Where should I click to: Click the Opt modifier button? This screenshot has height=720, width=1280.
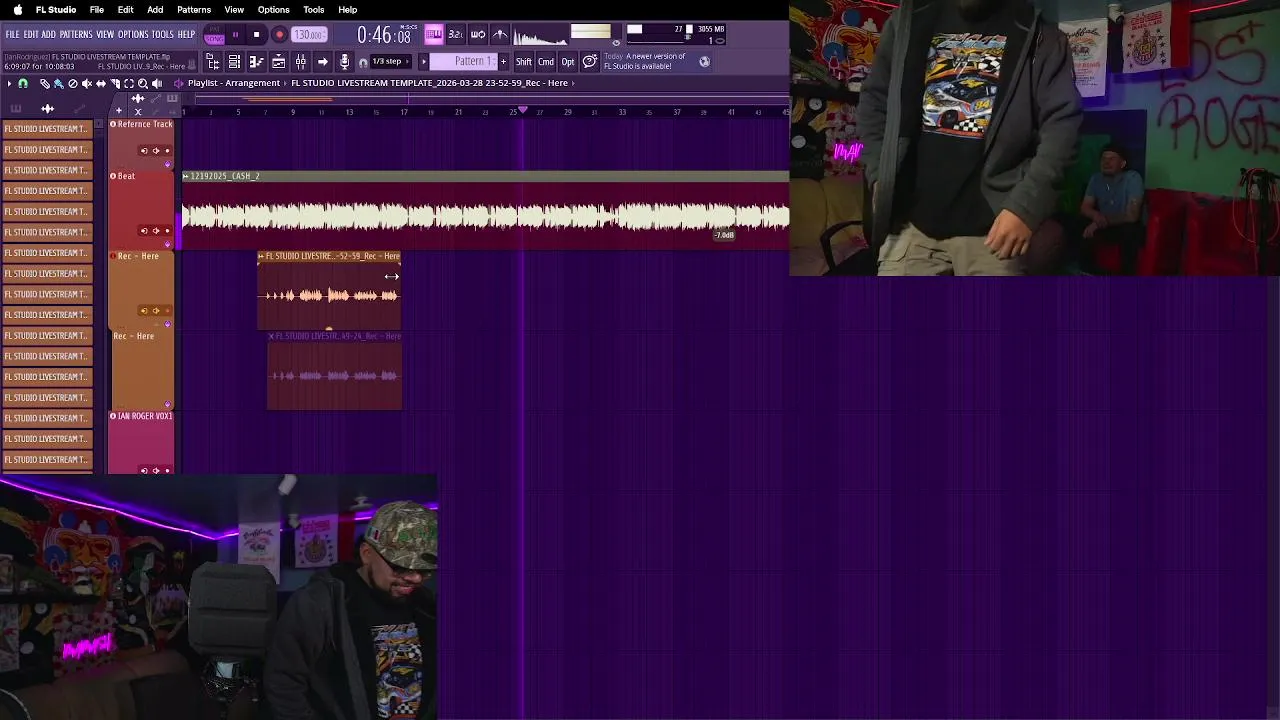point(568,62)
